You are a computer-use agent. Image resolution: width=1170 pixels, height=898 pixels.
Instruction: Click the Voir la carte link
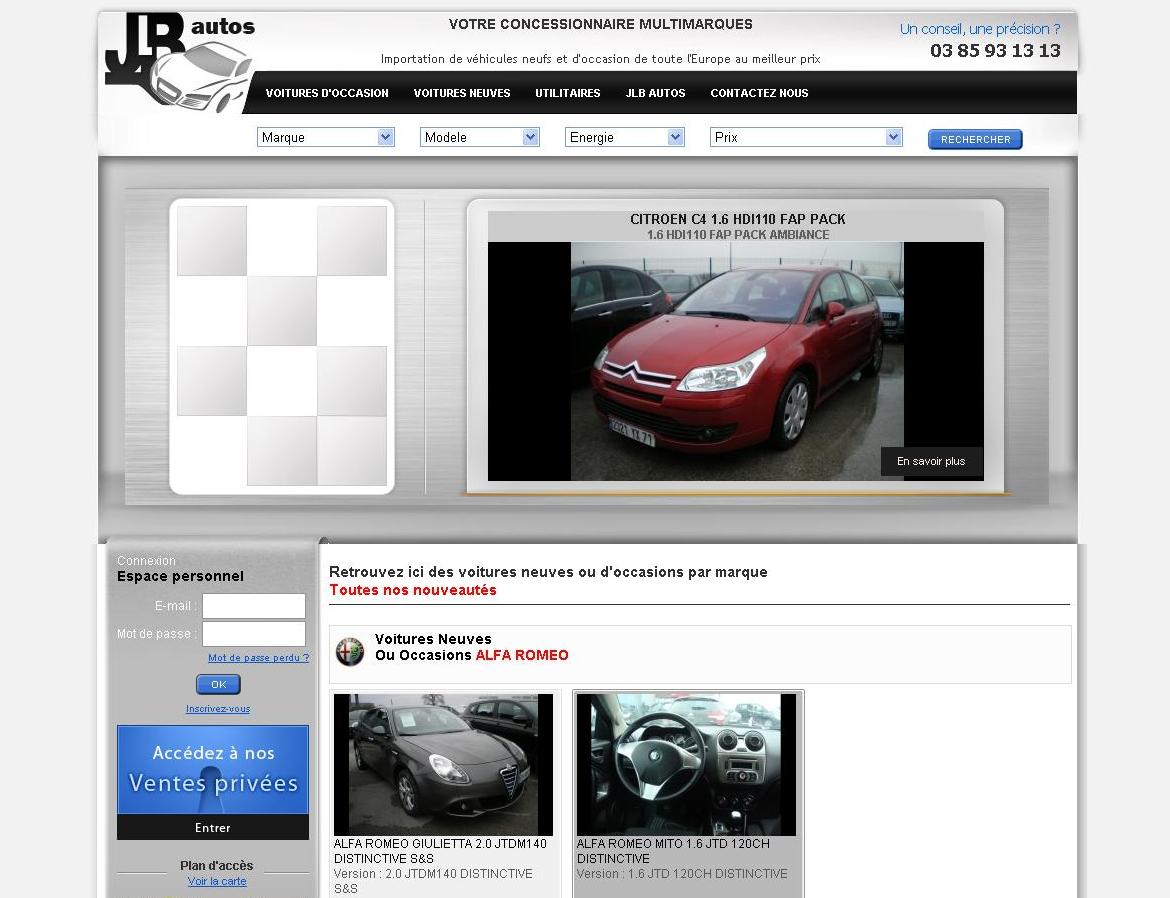pos(217,881)
